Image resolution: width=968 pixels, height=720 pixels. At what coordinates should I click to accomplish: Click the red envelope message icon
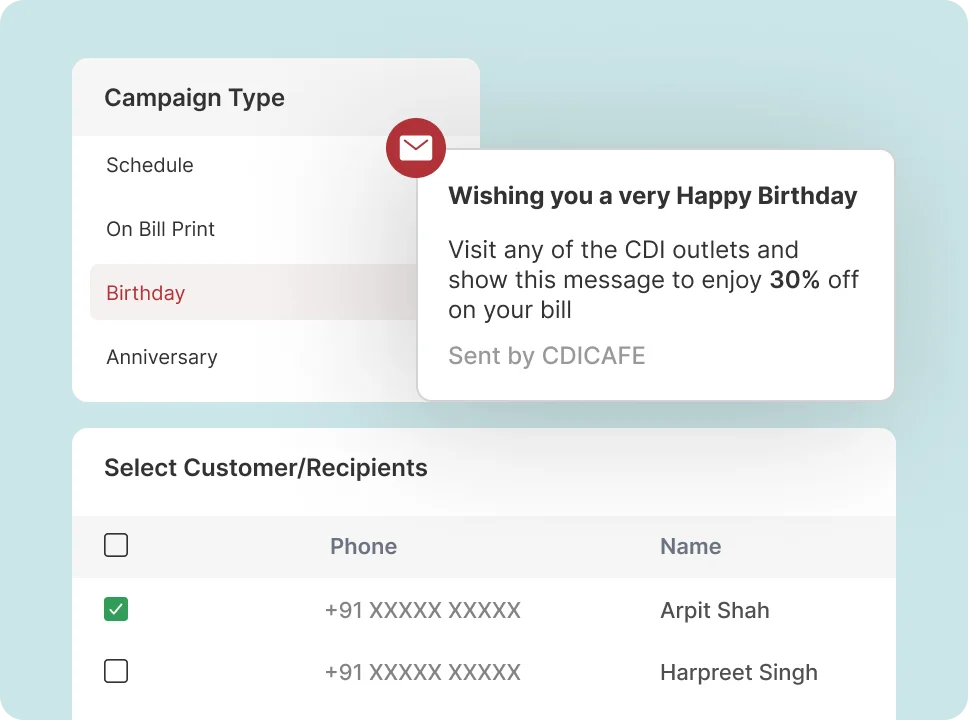[416, 148]
